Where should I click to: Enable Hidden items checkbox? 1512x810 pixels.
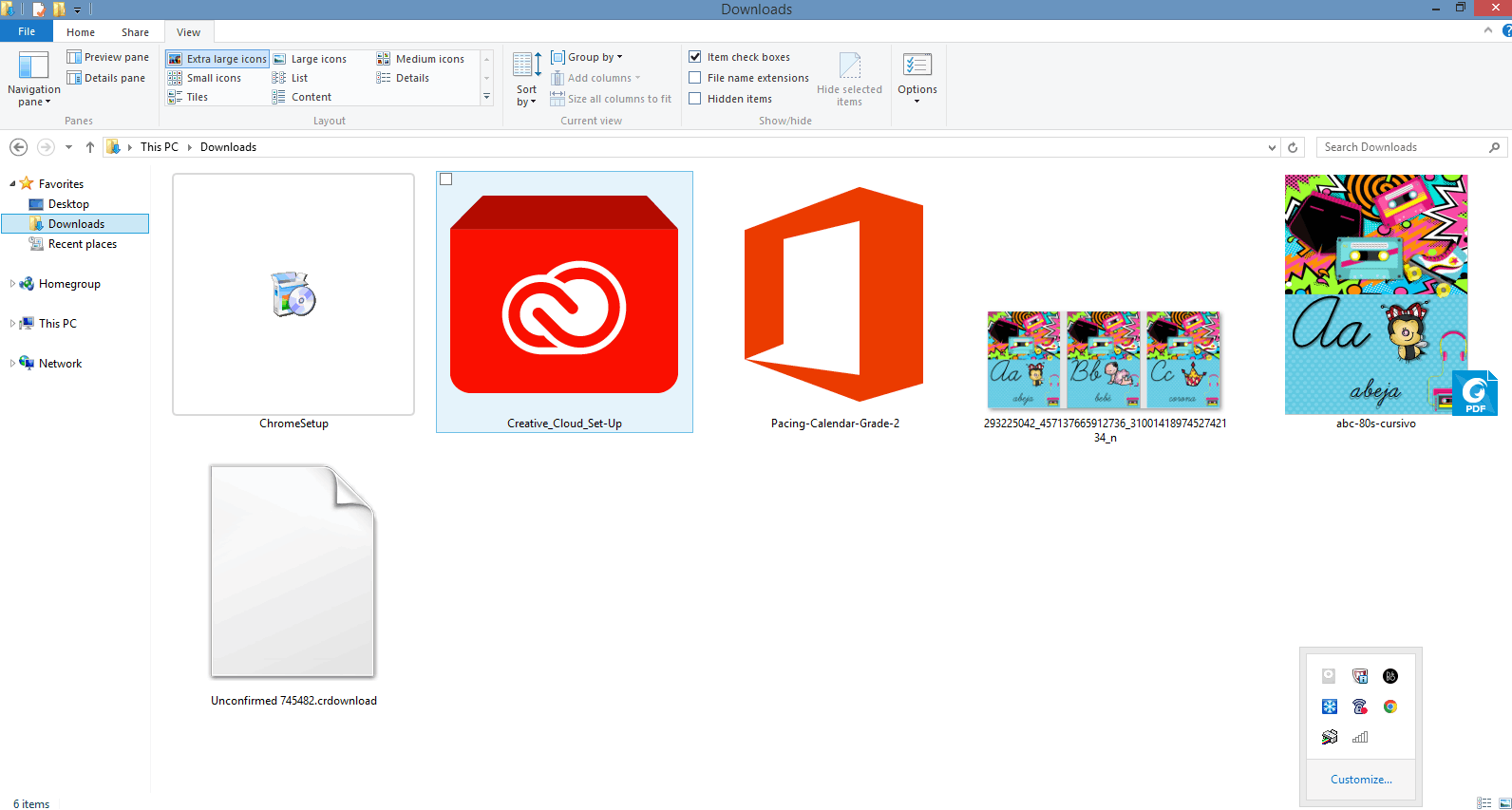coord(695,99)
